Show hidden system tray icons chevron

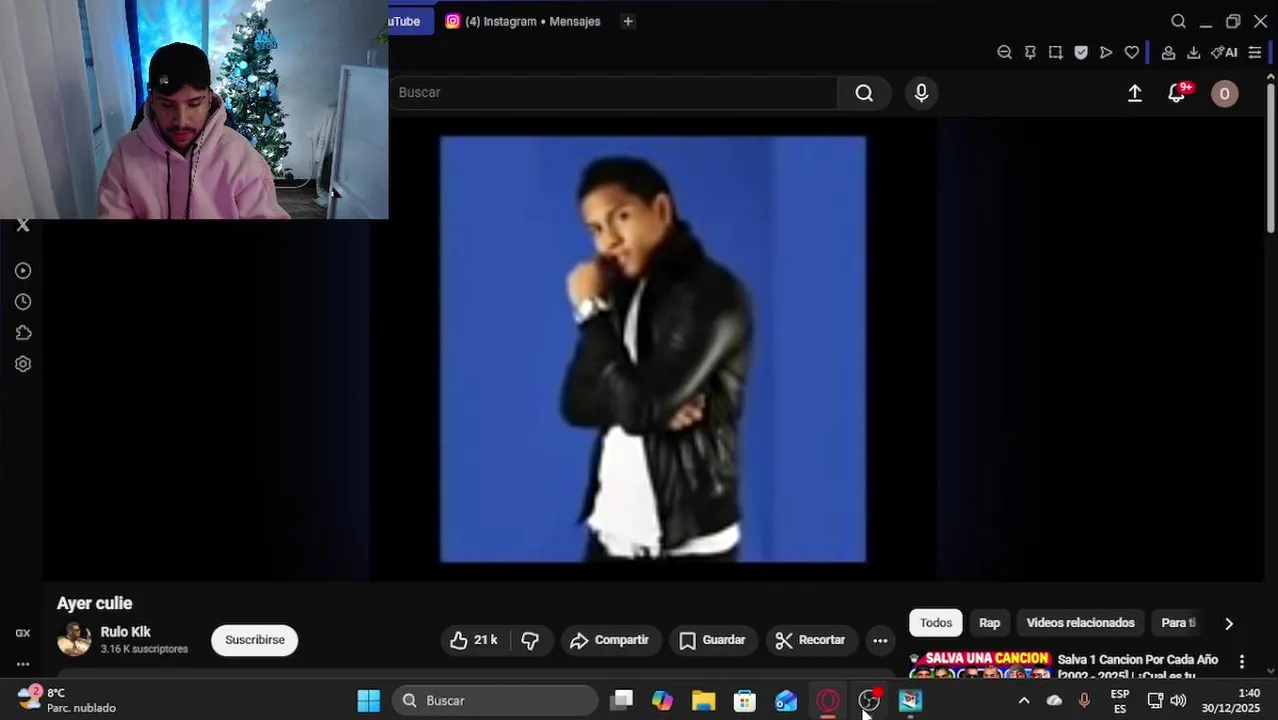pyautogui.click(x=1023, y=701)
